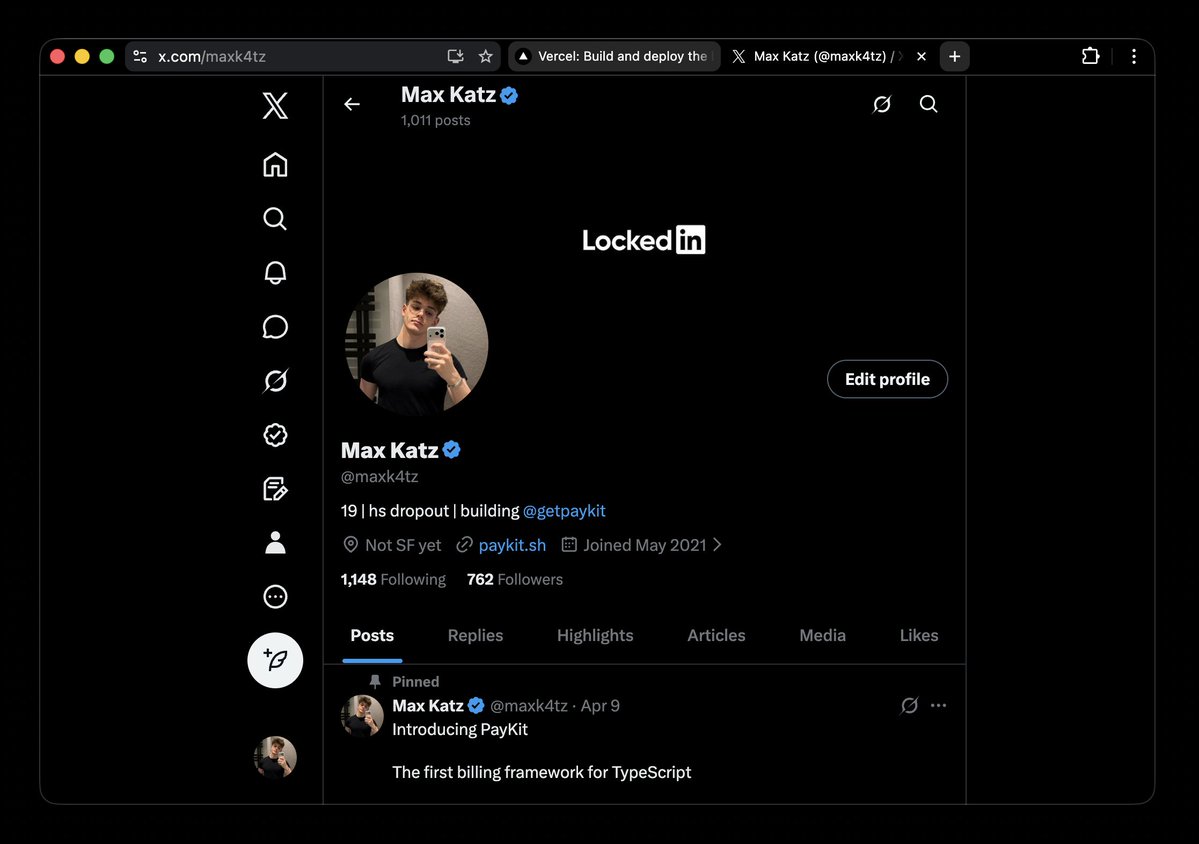This screenshot has height=844, width=1199.
Task: Open Messages chat bubble in the sidebar
Action: (x=275, y=327)
